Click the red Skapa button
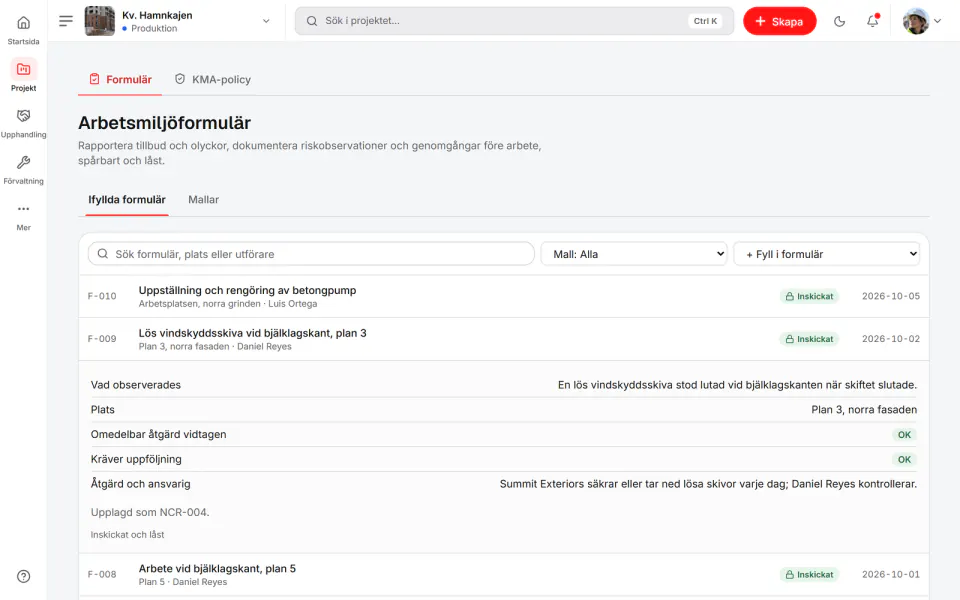The height and width of the screenshot is (600, 960). click(x=779, y=21)
